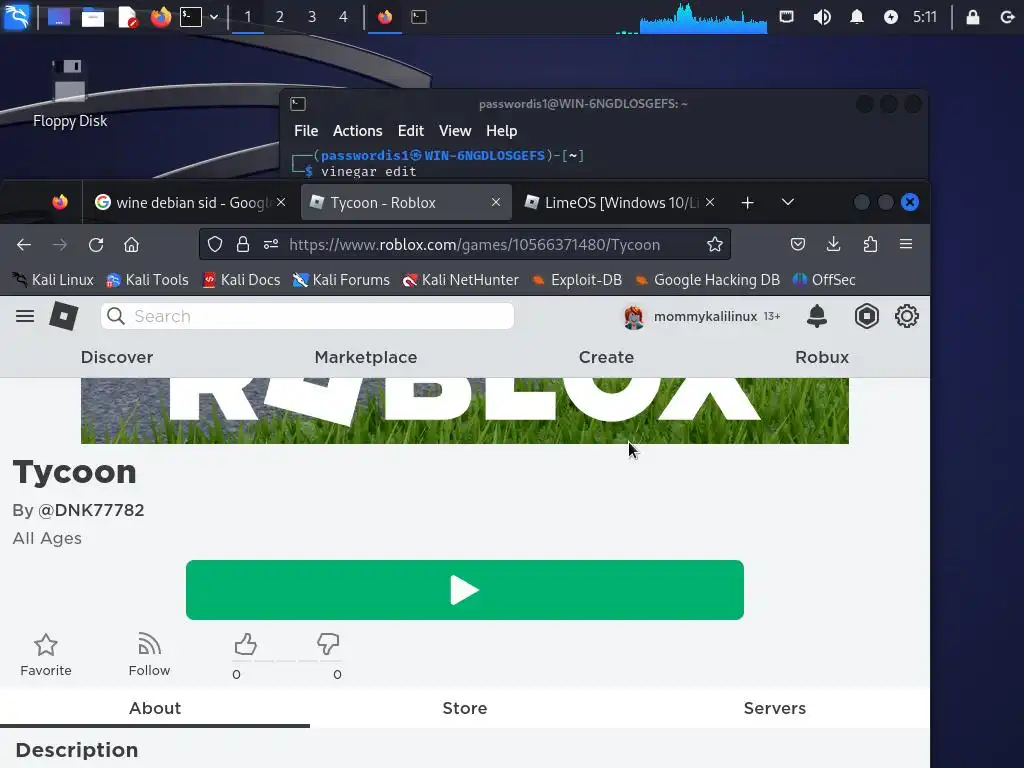Launch the text editor panel icon
The width and height of the screenshot is (1024, 768).
(127, 16)
